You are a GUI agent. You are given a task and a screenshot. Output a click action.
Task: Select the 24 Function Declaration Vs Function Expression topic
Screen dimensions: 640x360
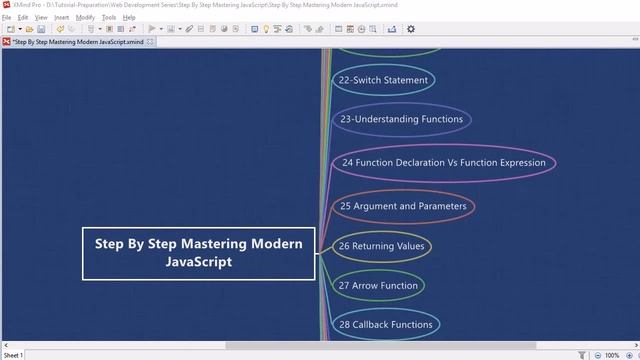[x=444, y=162]
